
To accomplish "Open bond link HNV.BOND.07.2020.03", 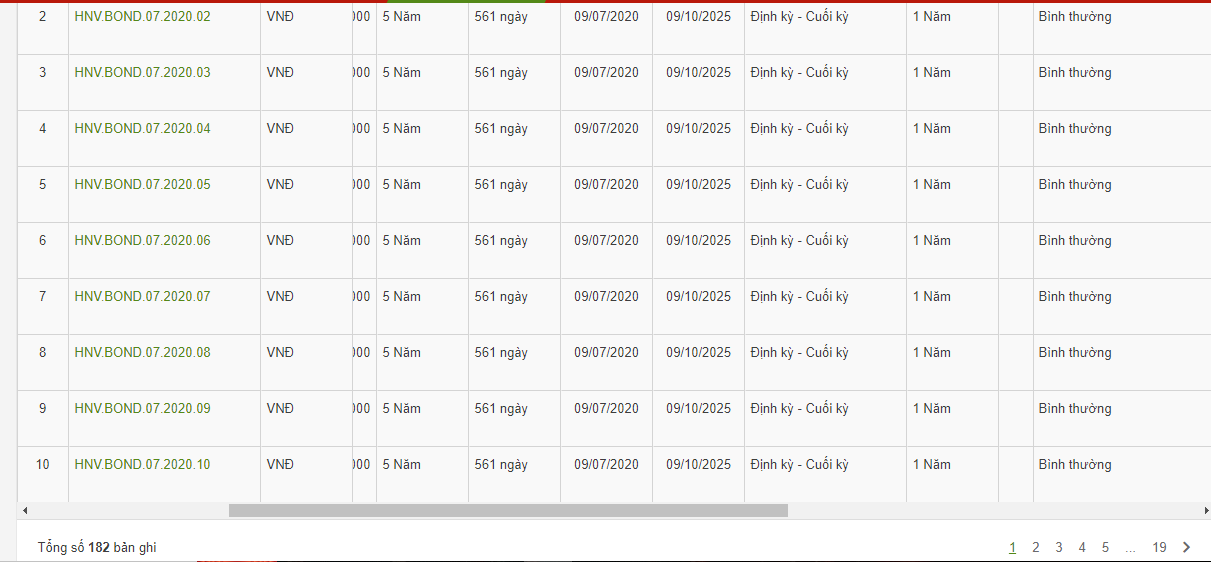I will coord(142,73).
